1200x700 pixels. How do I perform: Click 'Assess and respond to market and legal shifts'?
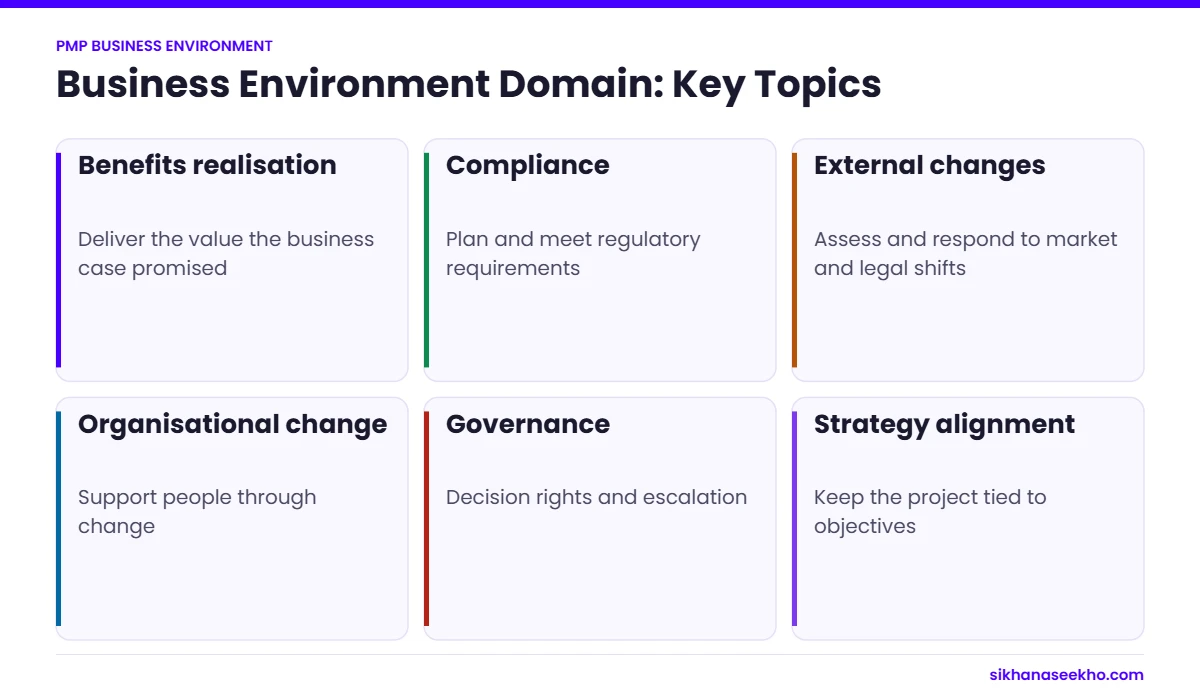click(x=965, y=254)
